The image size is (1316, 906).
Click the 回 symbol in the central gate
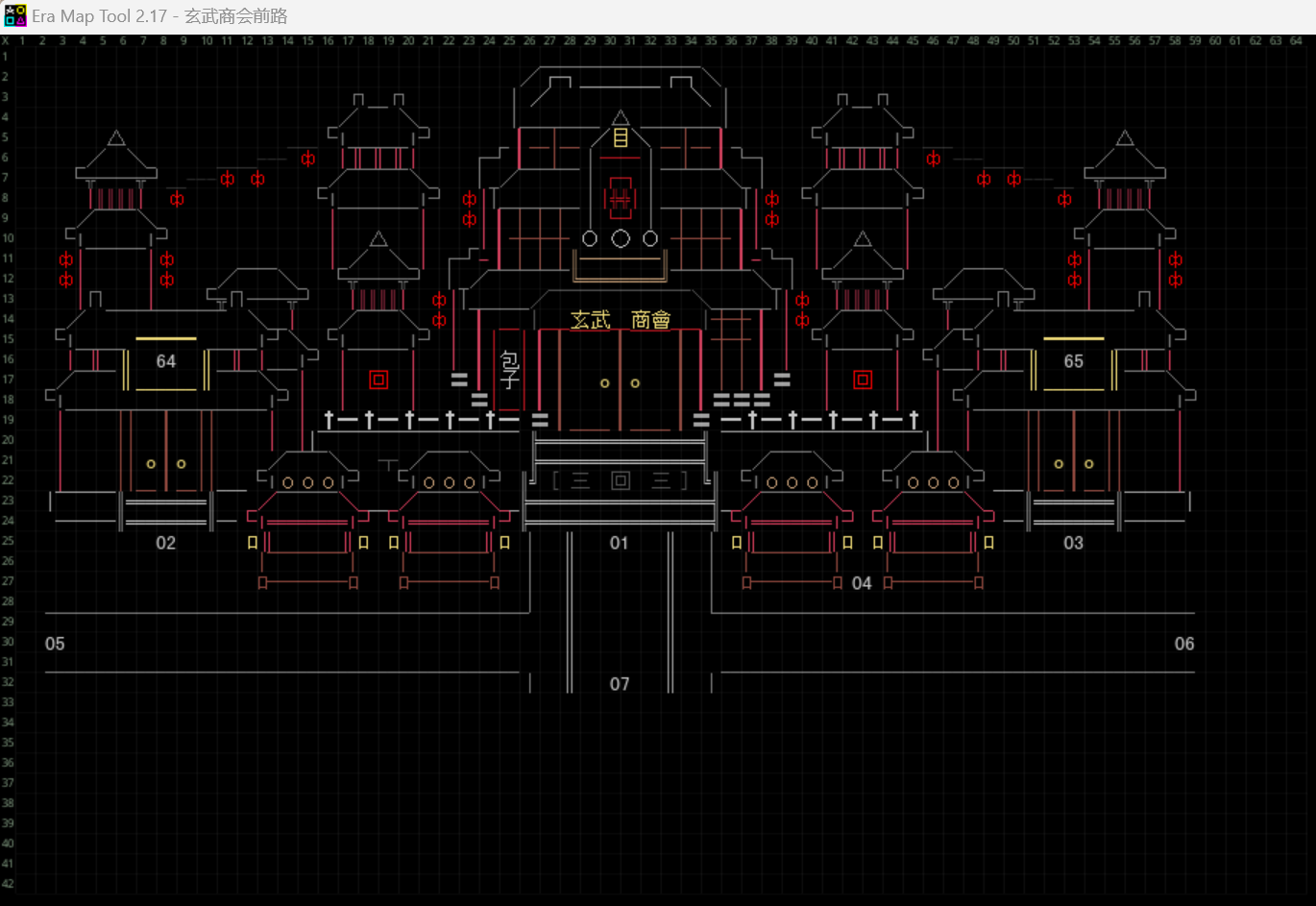click(x=621, y=481)
